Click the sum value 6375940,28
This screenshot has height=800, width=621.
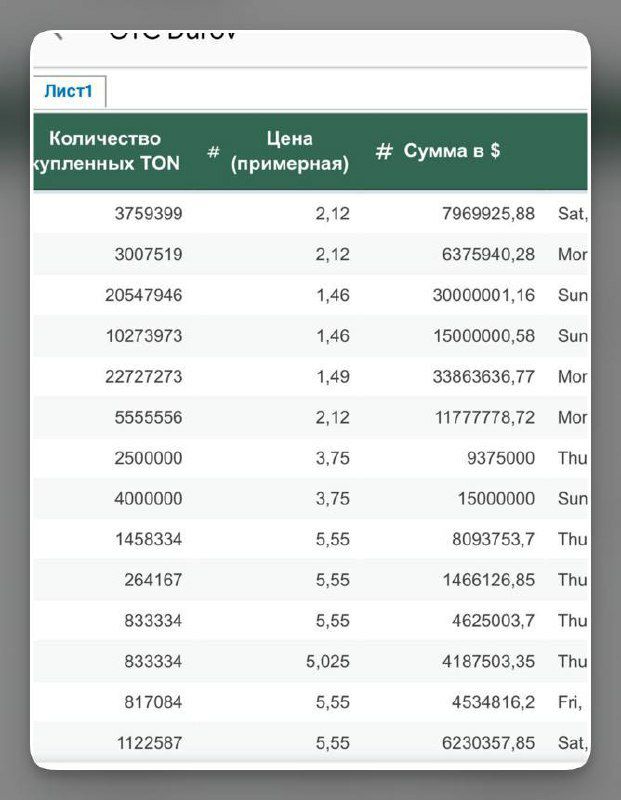(488, 254)
